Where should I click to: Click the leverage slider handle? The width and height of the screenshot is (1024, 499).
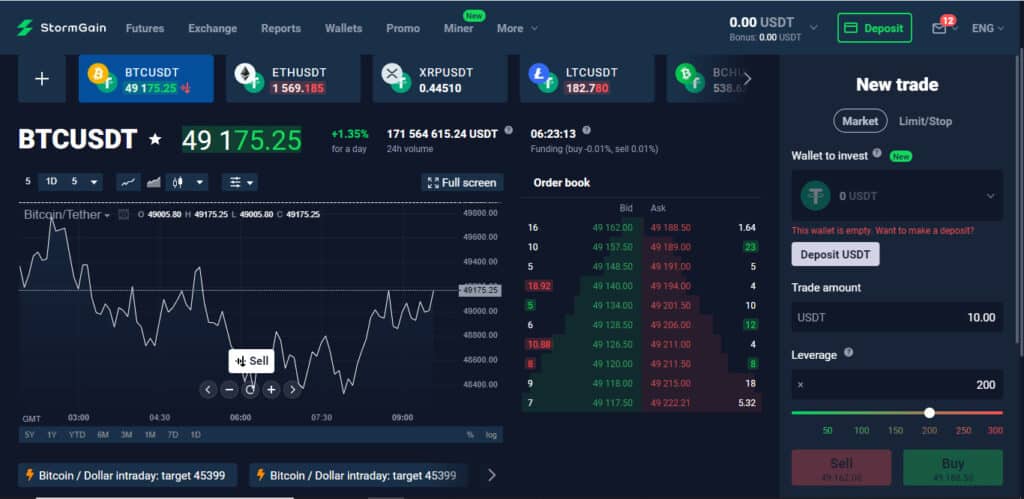coord(929,413)
